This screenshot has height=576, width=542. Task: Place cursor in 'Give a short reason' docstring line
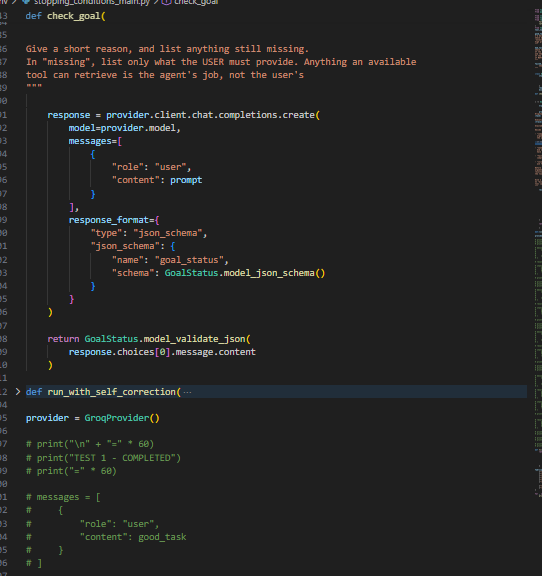coord(167,49)
